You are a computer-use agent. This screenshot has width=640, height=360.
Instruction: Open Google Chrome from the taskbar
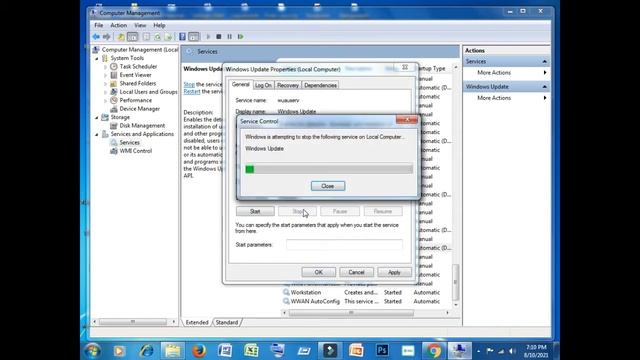tap(434, 351)
